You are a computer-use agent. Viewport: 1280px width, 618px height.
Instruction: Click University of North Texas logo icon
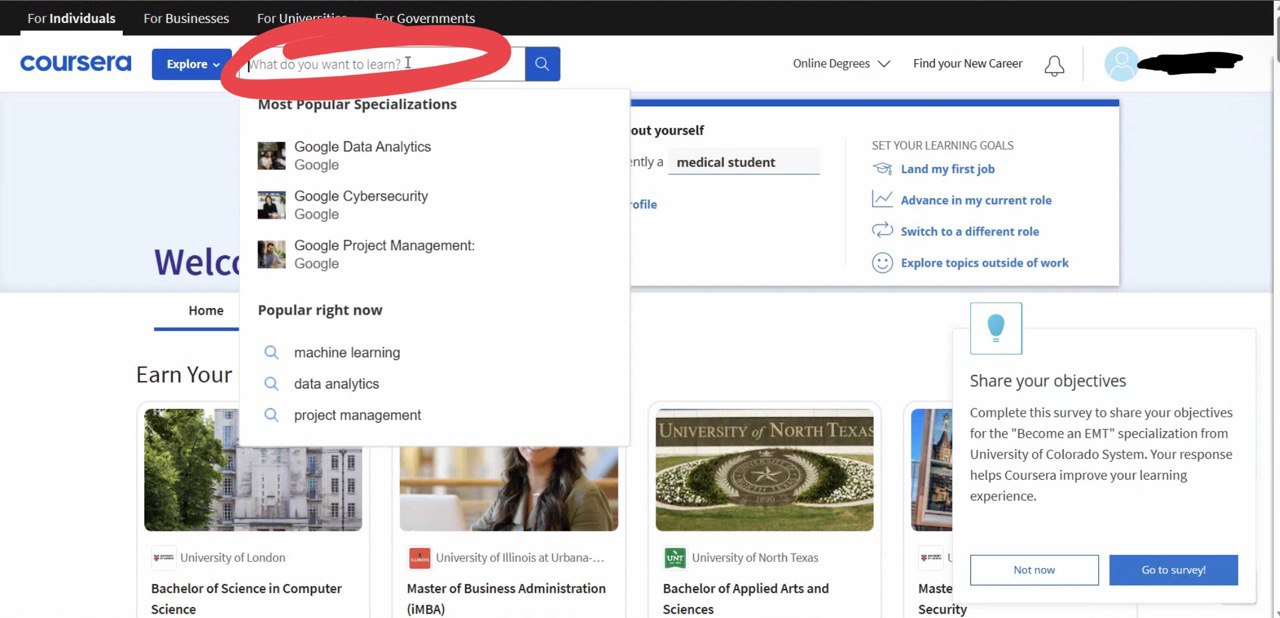pyautogui.click(x=676, y=558)
